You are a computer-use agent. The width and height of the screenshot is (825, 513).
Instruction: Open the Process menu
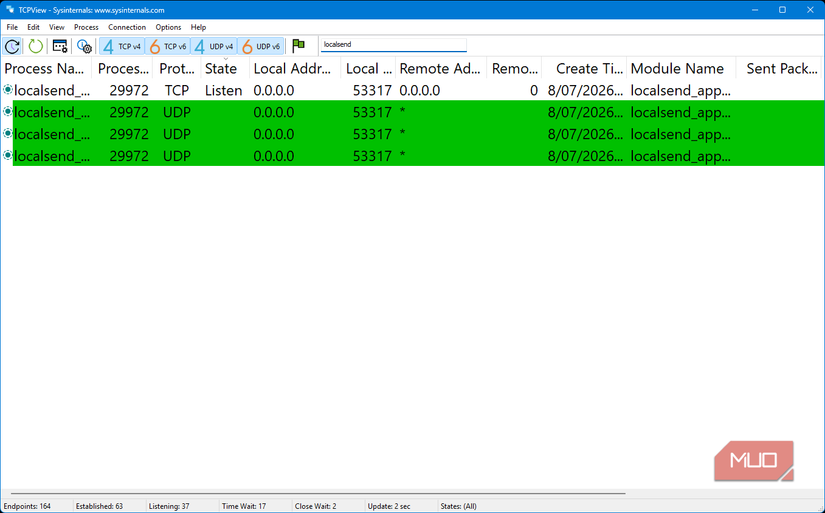click(86, 27)
